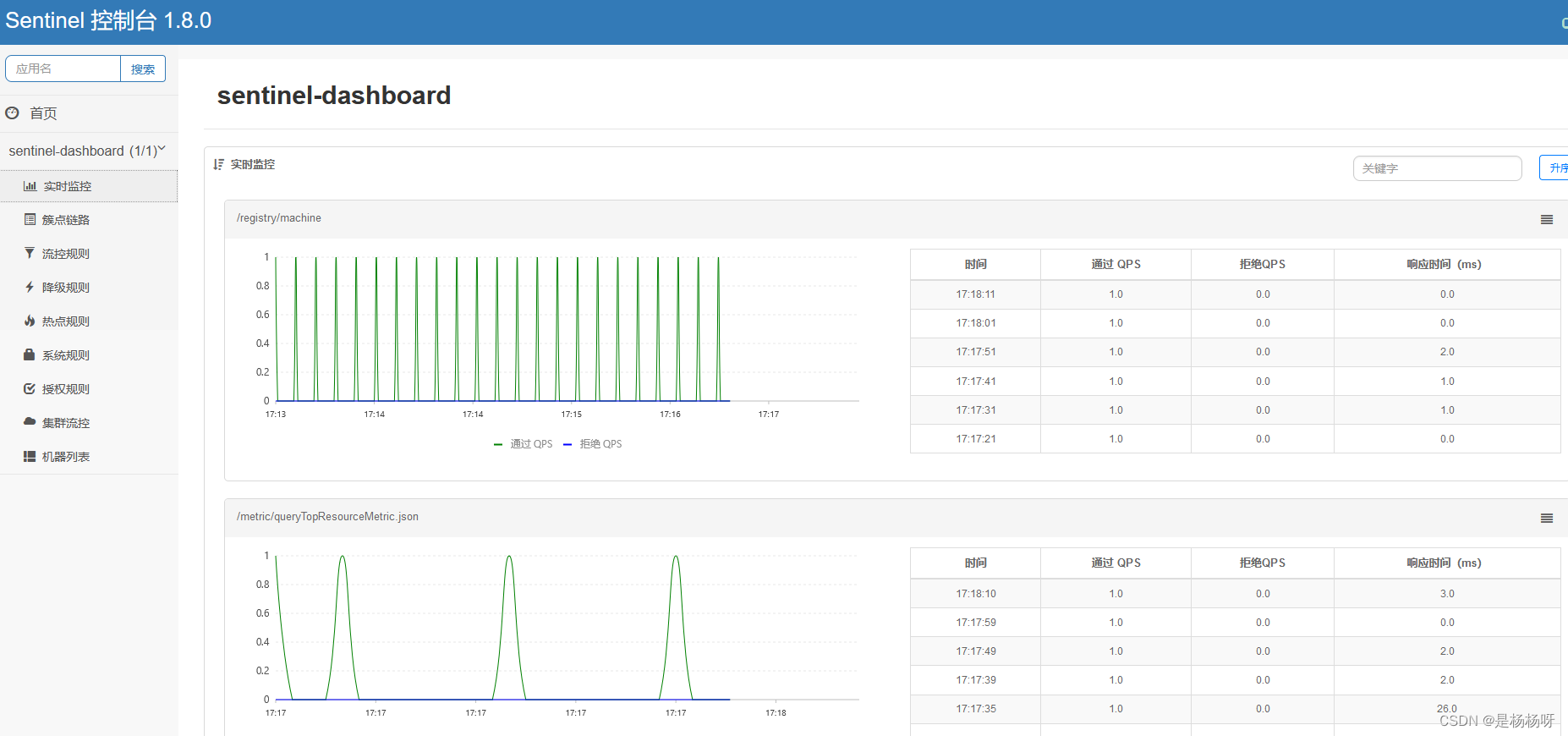This screenshot has height=736, width=1568.
Task: Click the 首页 home clock icon
Action: click(x=12, y=113)
